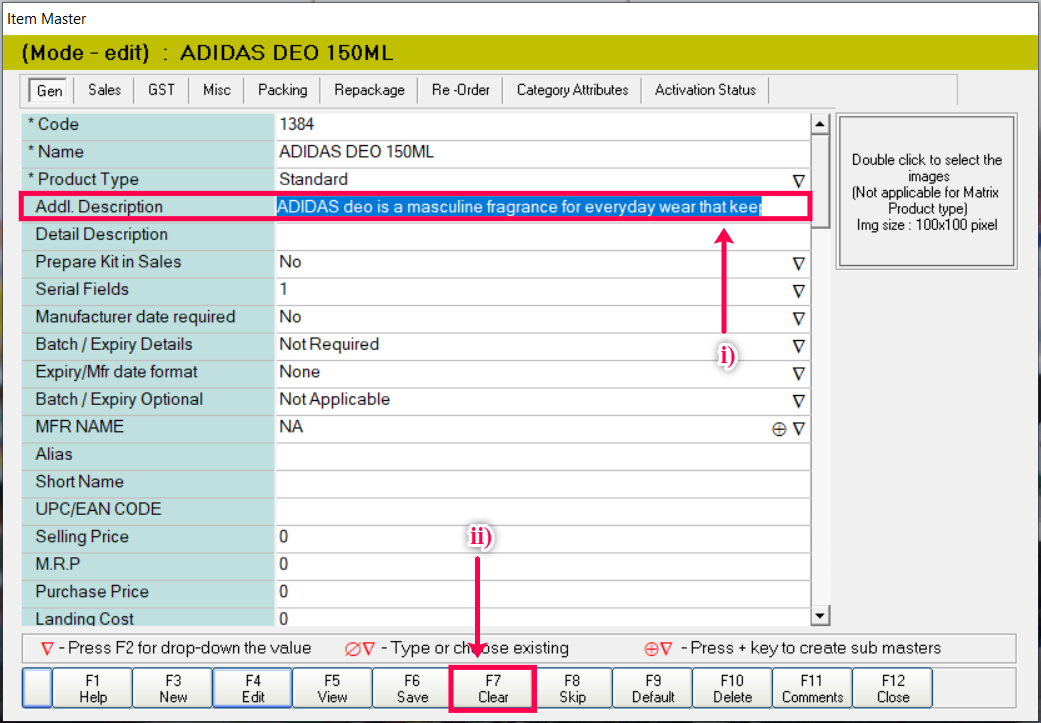
Task: Click the Name field ADIDAS DEO 150ML
Action: 542,152
